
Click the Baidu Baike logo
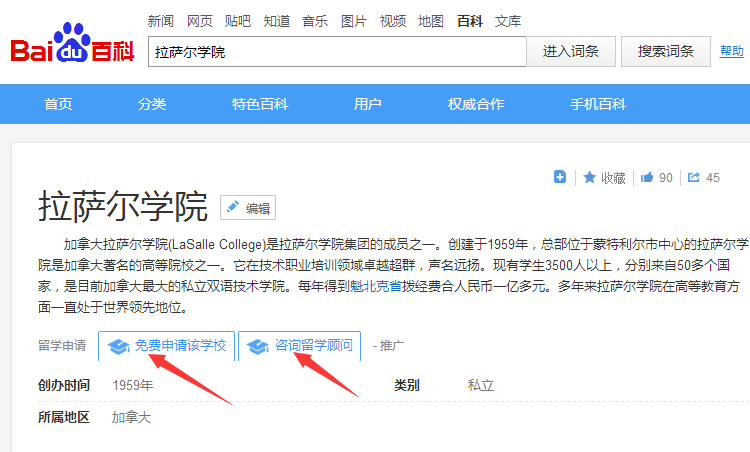(x=72, y=43)
